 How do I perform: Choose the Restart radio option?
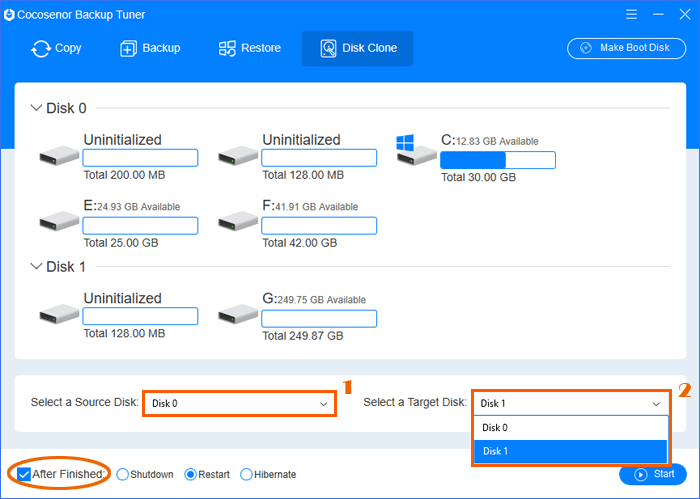click(x=191, y=474)
